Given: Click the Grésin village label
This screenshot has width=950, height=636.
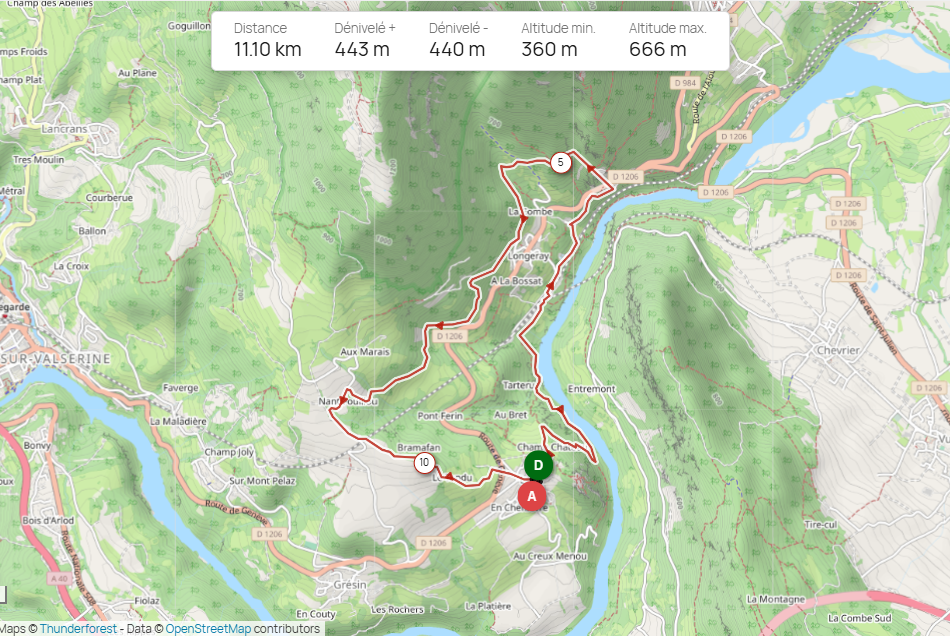Looking at the screenshot, I should (350, 585).
